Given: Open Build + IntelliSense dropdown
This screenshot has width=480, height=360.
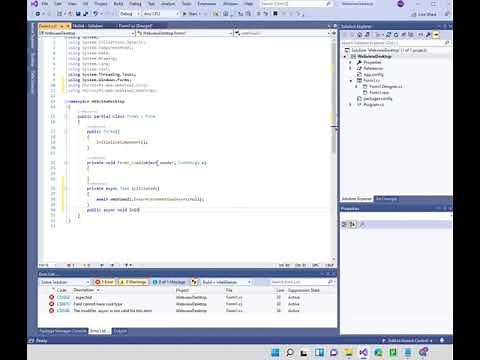Looking at the screenshot, I should pyautogui.click(x=226, y=282).
